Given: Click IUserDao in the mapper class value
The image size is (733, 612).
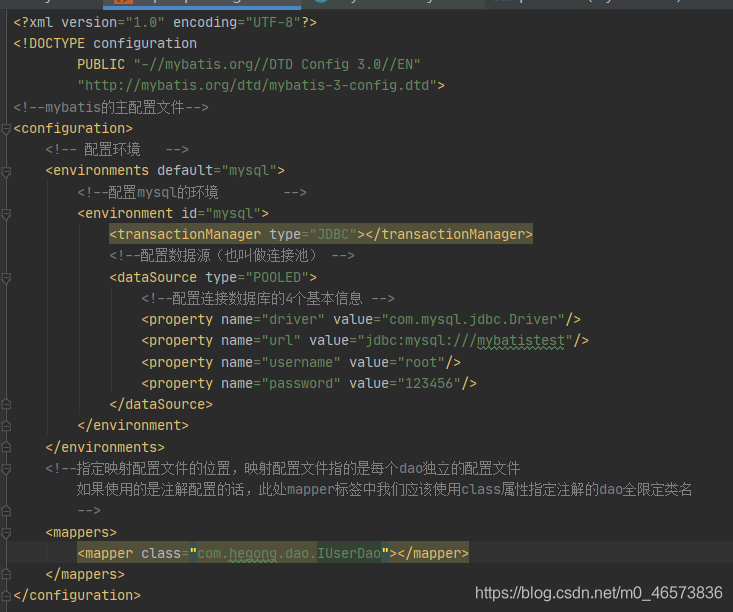Looking at the screenshot, I should (349, 554).
